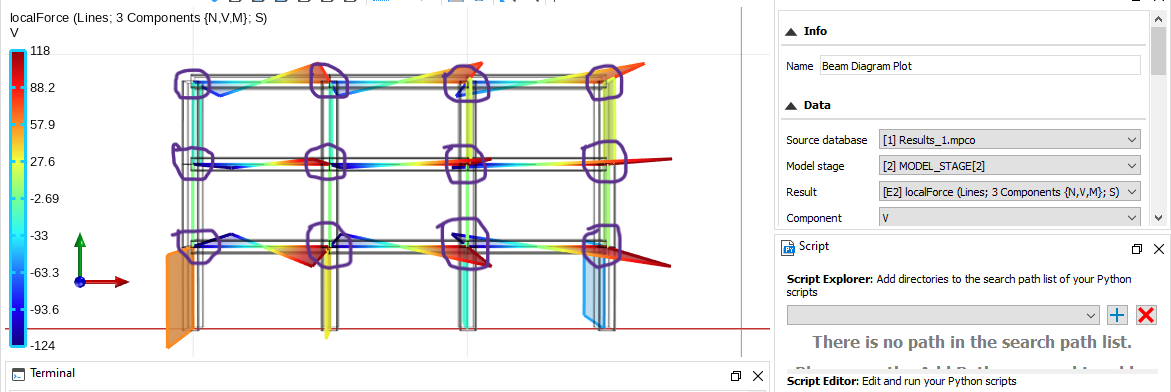Open the Source database dropdown
The height and width of the screenshot is (392, 1171).
(1010, 140)
